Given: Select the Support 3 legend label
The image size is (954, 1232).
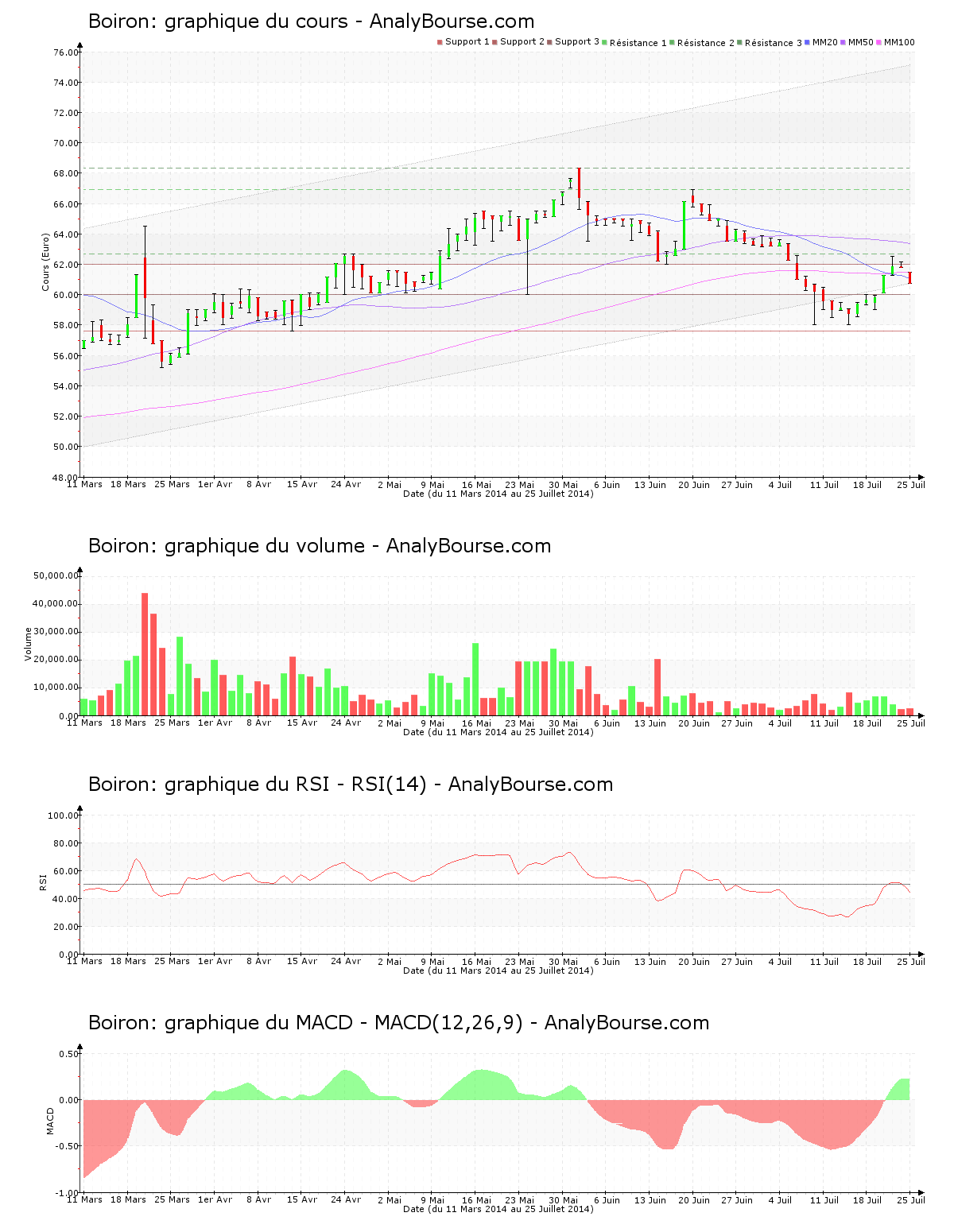Looking at the screenshot, I should 577,42.
